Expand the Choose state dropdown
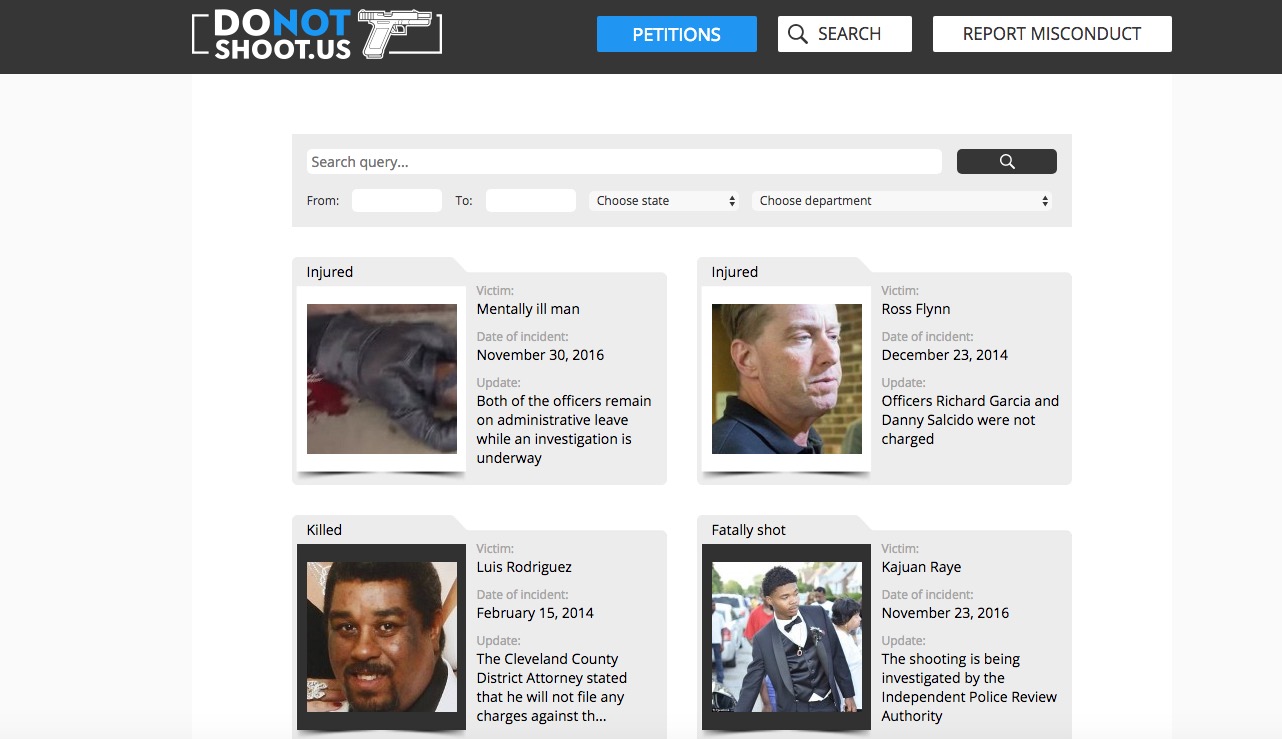Image resolution: width=1282 pixels, height=739 pixels. pyautogui.click(x=664, y=200)
